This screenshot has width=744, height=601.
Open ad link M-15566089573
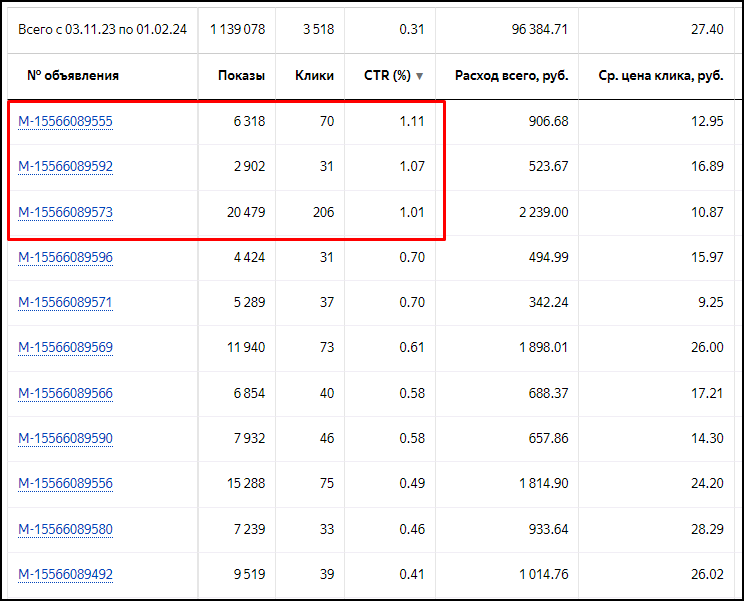(65, 212)
